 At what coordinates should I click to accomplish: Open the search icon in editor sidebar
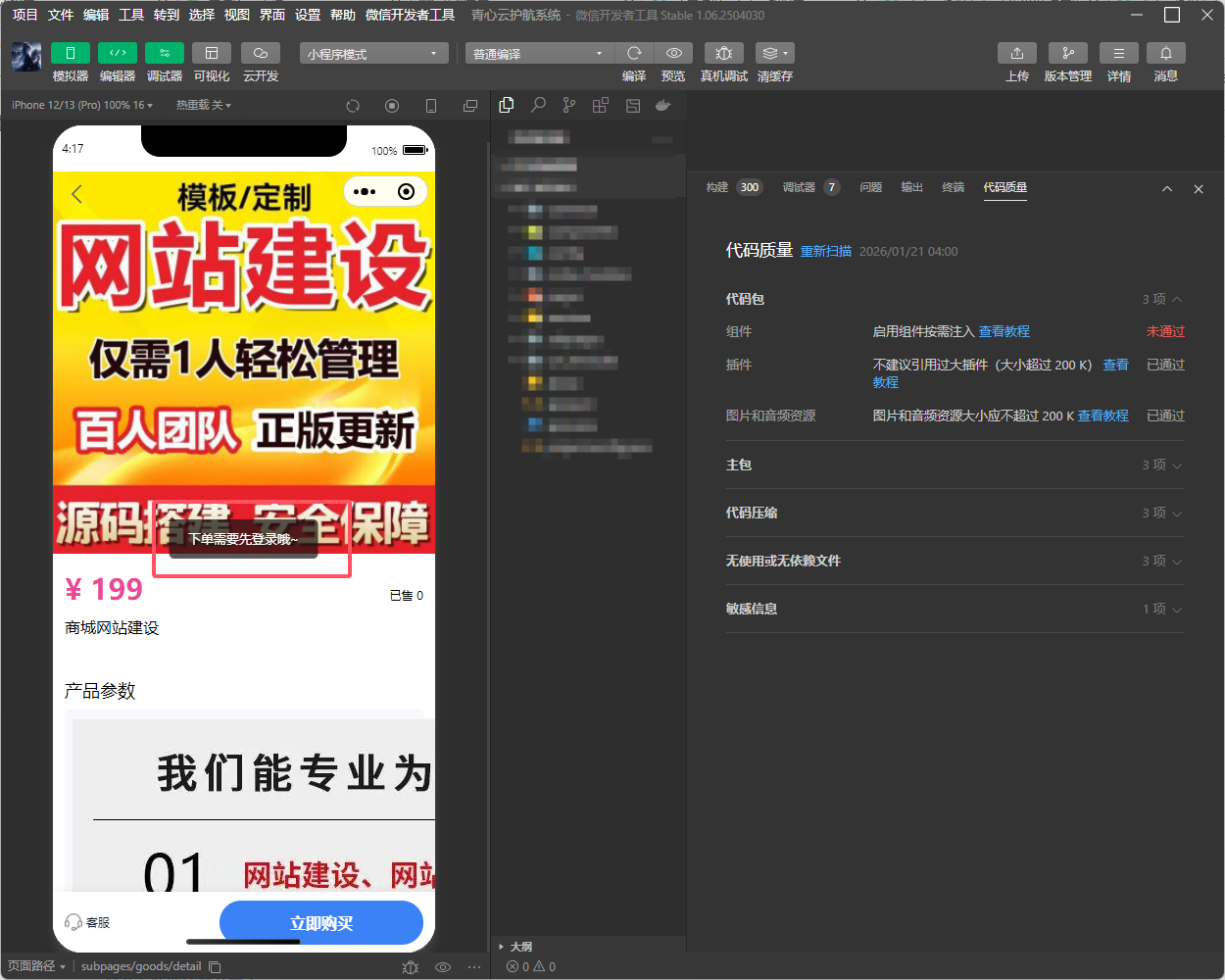[538, 105]
